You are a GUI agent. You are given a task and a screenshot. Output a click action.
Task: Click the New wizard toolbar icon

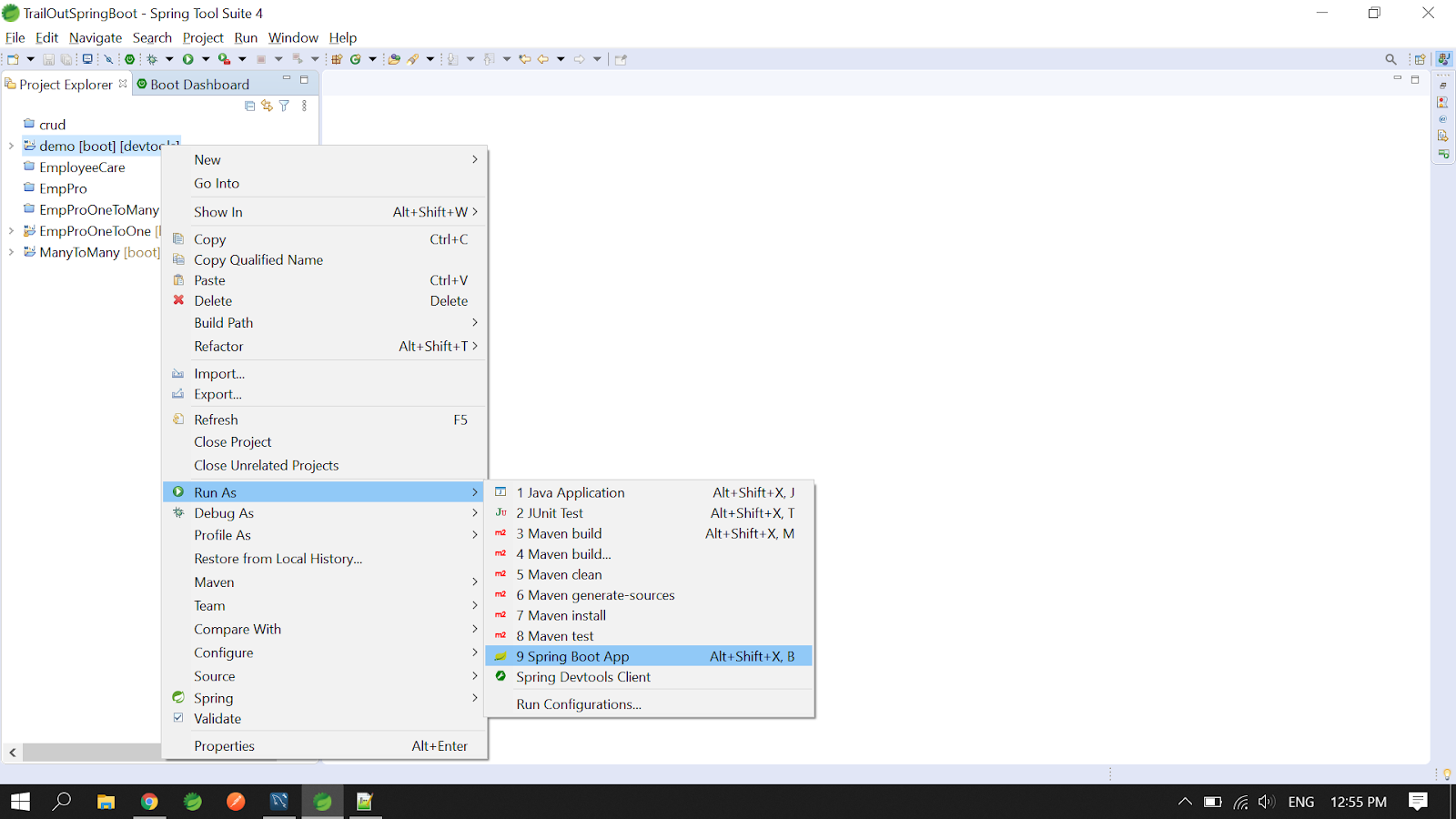(13, 59)
